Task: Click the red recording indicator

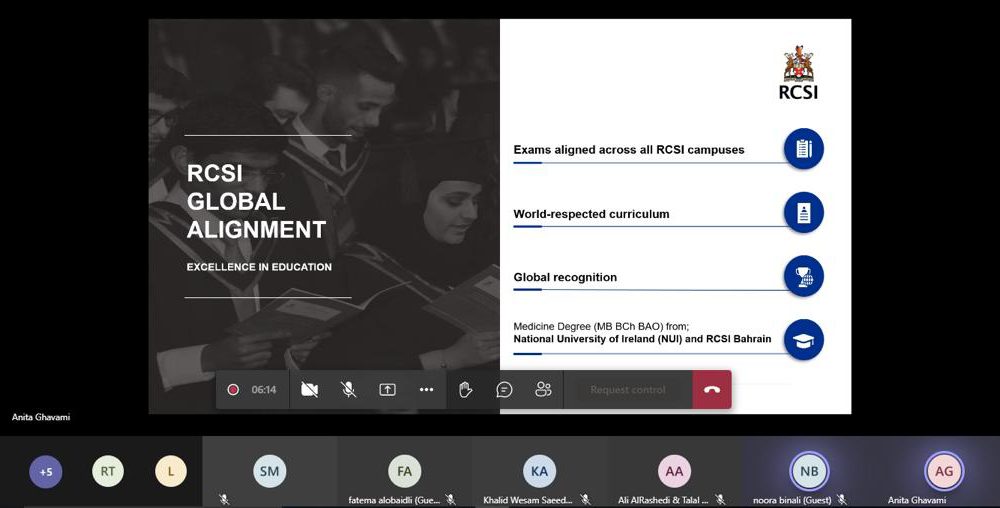Action: click(233, 390)
